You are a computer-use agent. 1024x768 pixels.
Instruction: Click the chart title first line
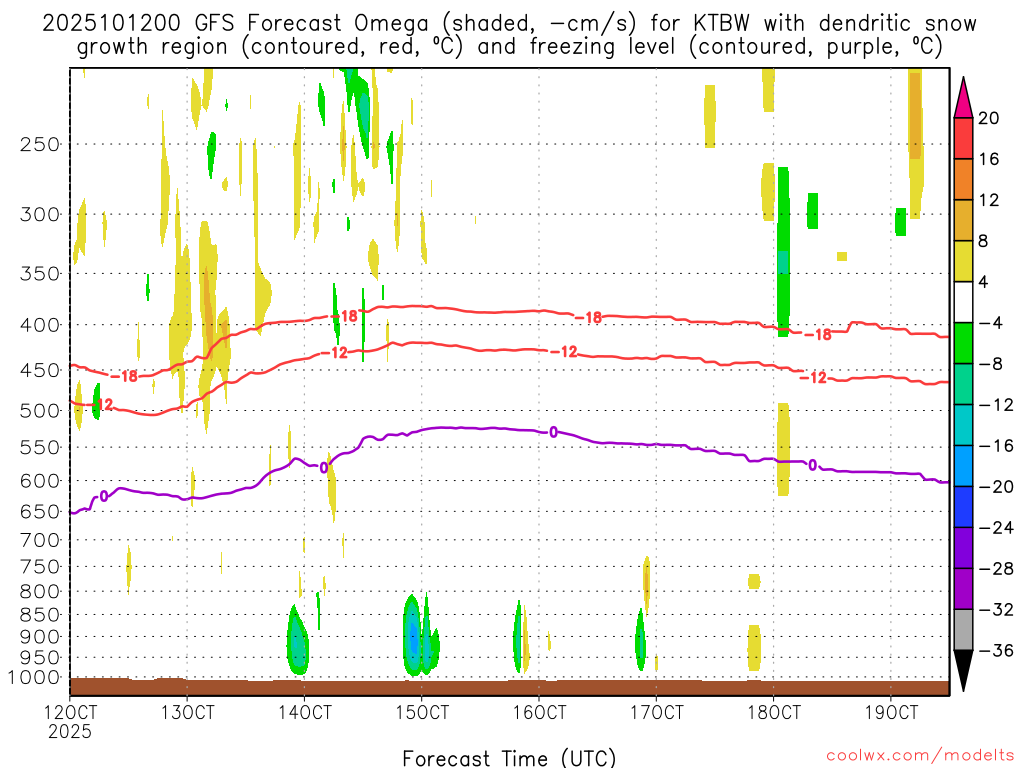click(x=509, y=24)
